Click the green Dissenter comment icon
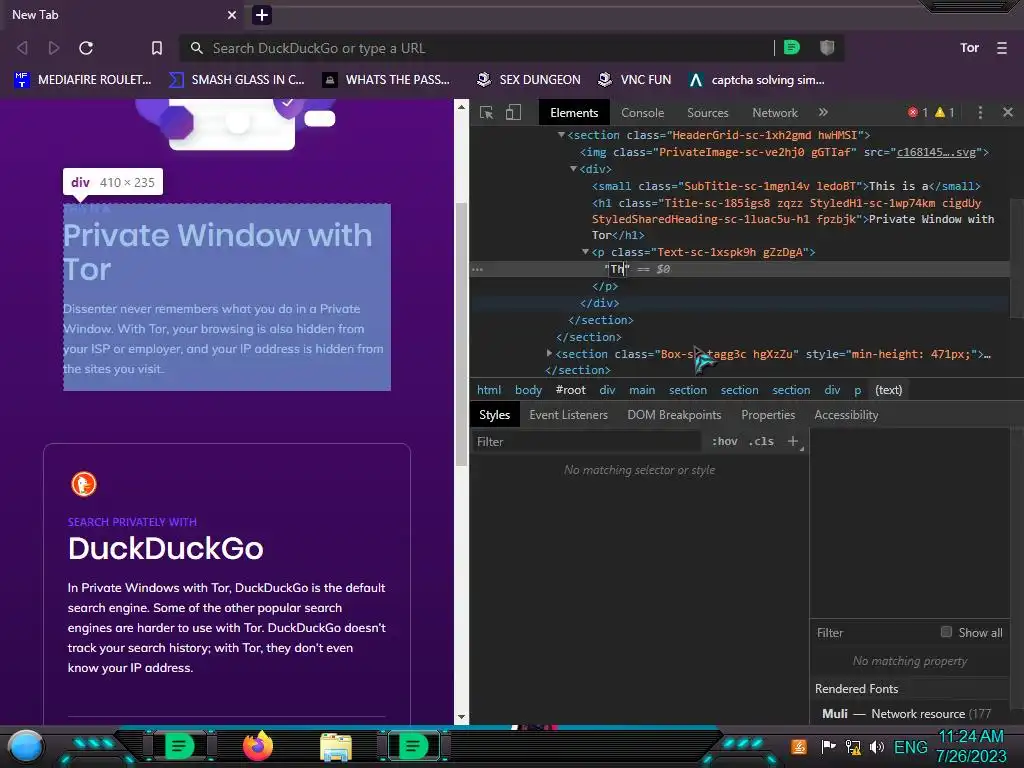The image size is (1024, 768). (x=792, y=47)
